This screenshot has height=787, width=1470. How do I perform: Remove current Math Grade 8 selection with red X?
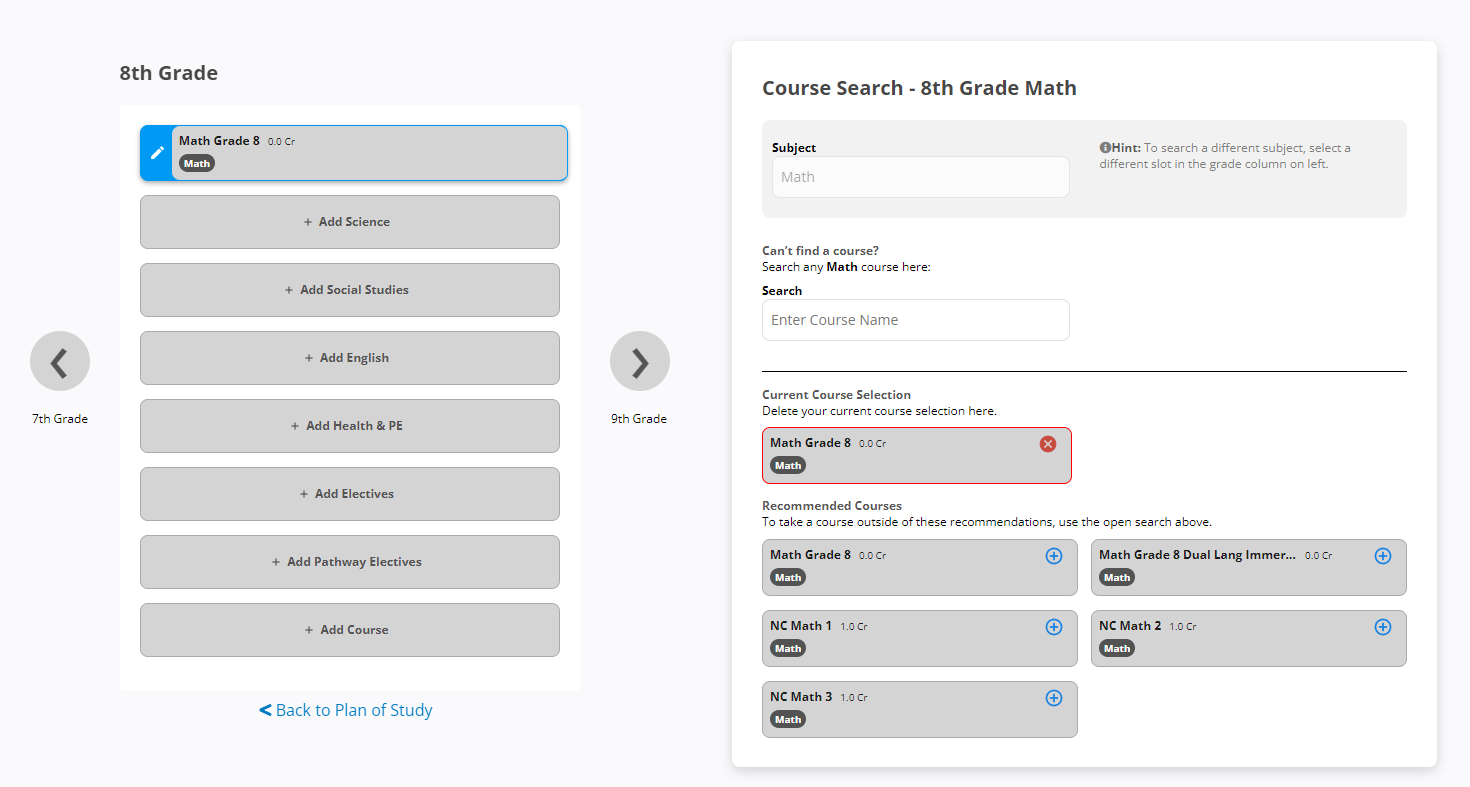point(1048,444)
